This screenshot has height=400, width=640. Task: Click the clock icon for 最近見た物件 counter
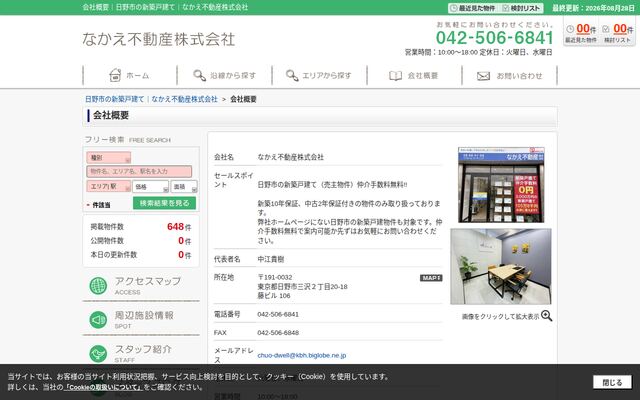(570, 29)
